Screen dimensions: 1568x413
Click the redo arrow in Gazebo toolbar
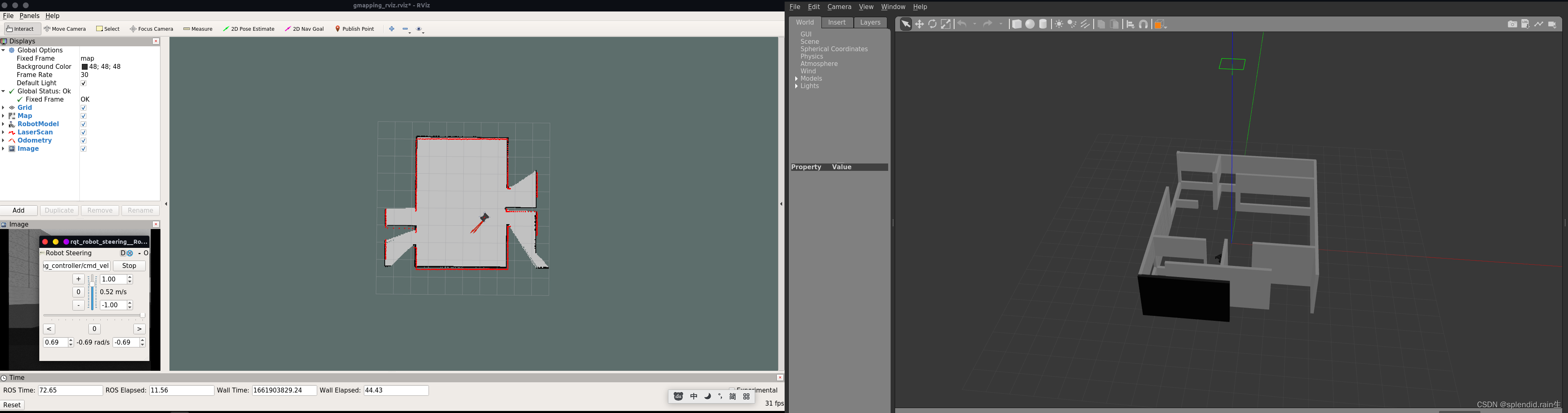pyautogui.click(x=987, y=24)
